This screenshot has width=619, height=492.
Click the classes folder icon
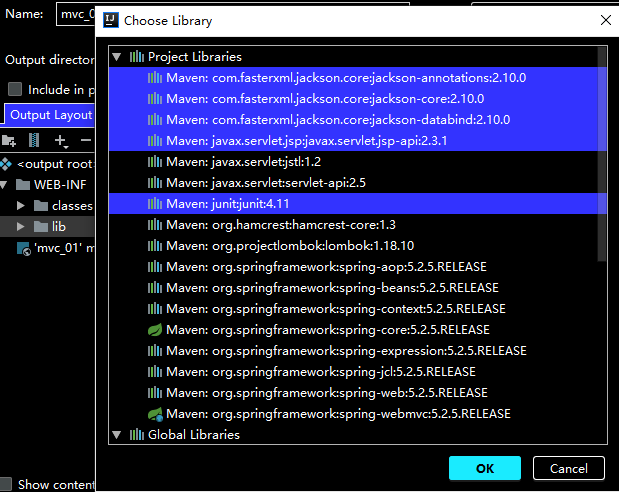(41, 206)
